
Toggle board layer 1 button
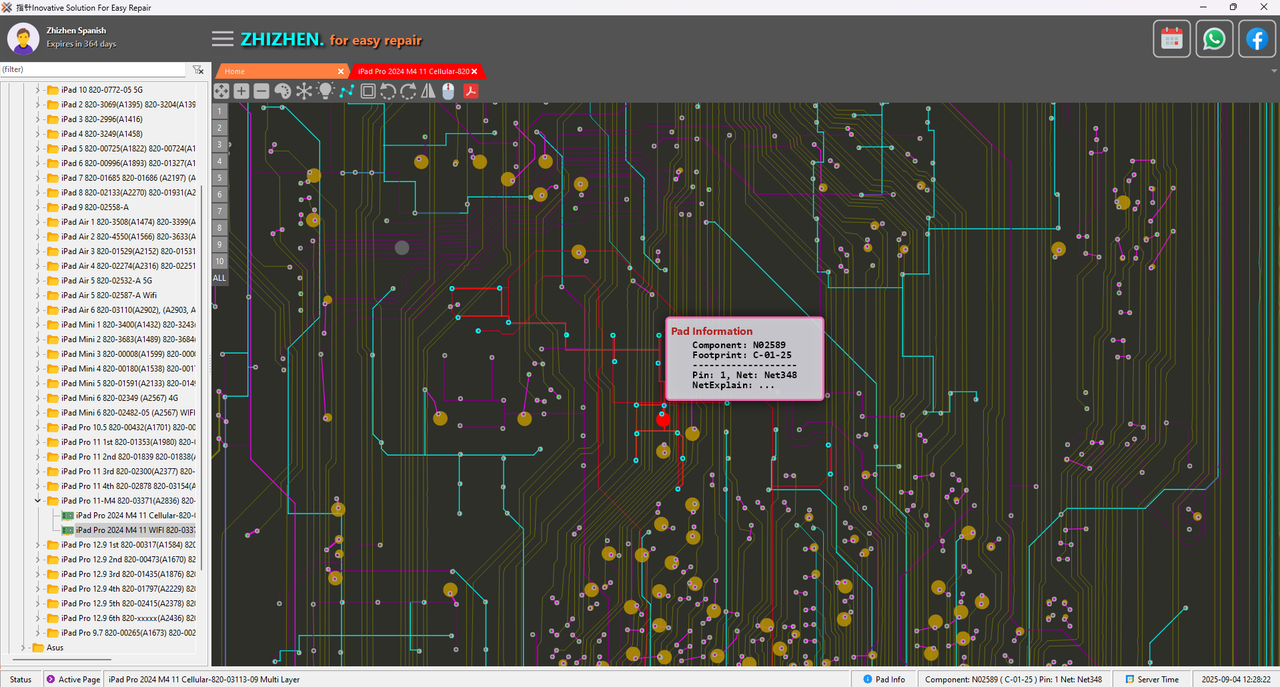pyautogui.click(x=219, y=112)
